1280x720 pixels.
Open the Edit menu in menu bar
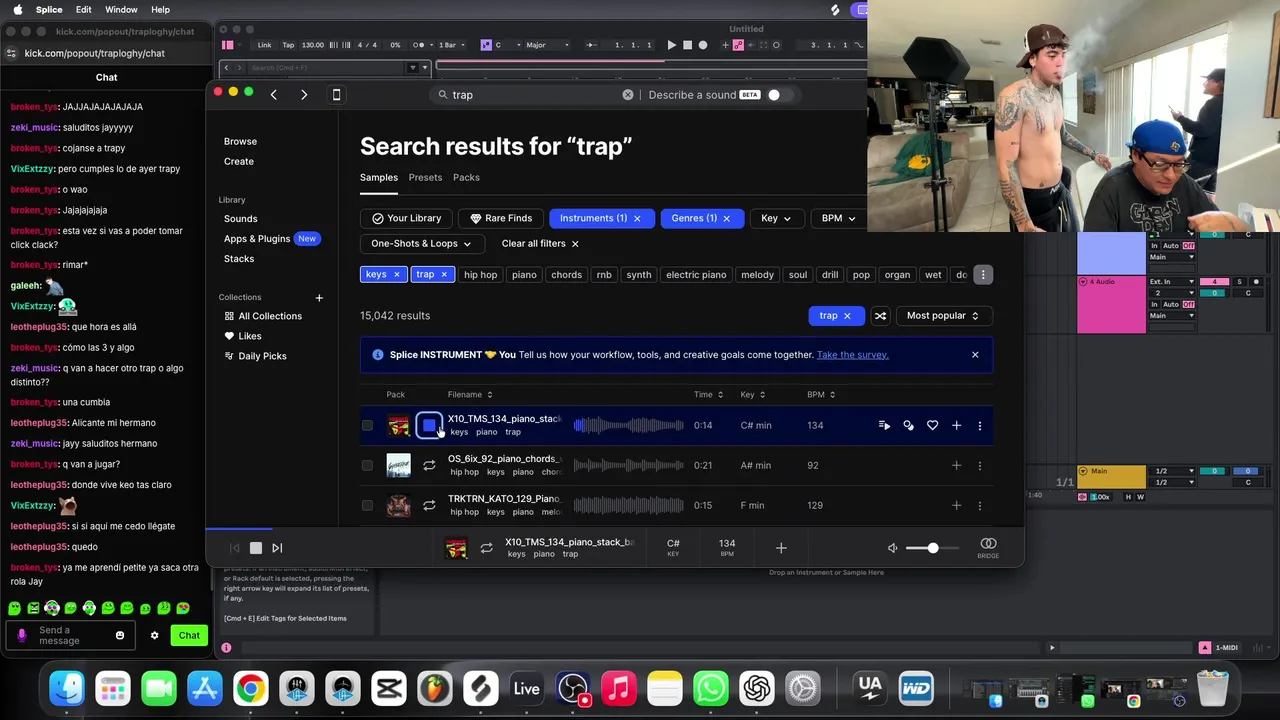tap(84, 9)
